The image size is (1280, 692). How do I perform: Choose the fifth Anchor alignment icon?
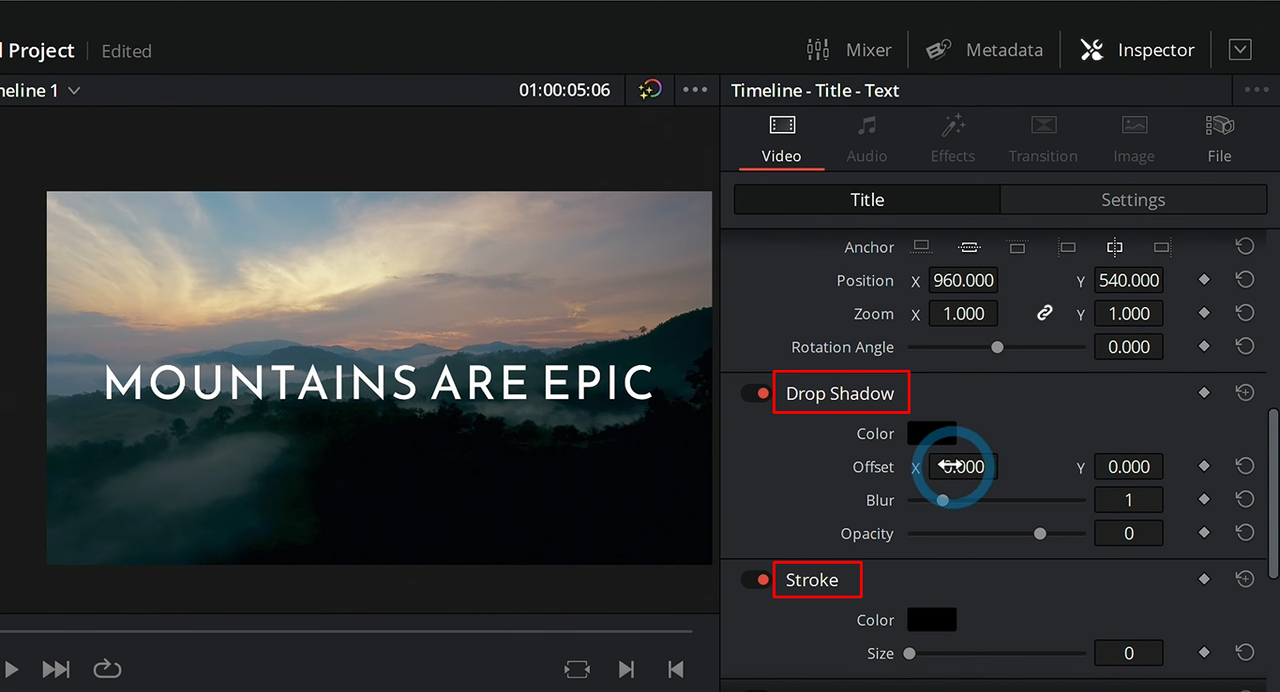click(x=1114, y=247)
